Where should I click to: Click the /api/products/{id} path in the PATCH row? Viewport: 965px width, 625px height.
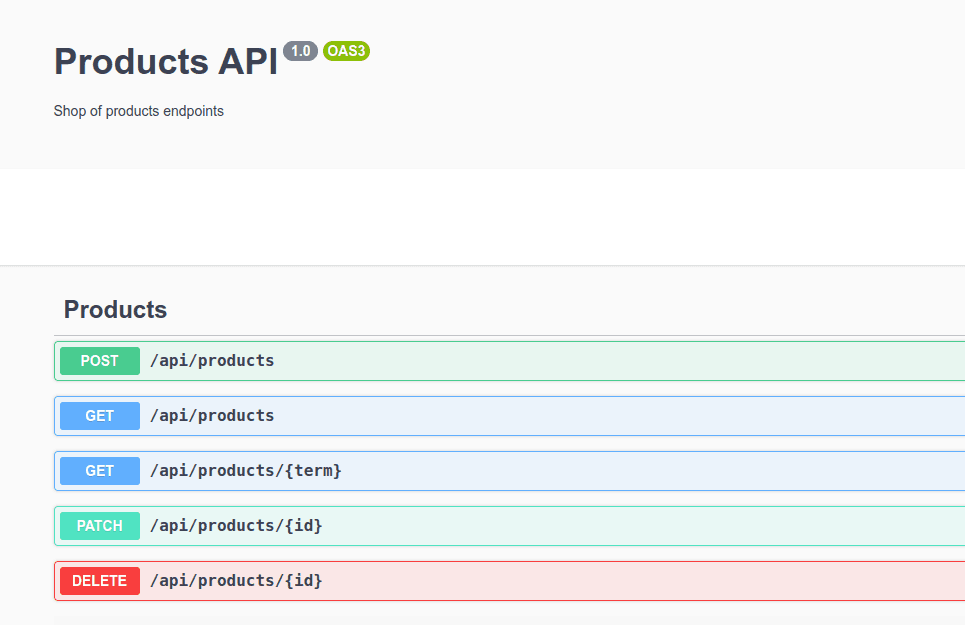click(x=236, y=526)
